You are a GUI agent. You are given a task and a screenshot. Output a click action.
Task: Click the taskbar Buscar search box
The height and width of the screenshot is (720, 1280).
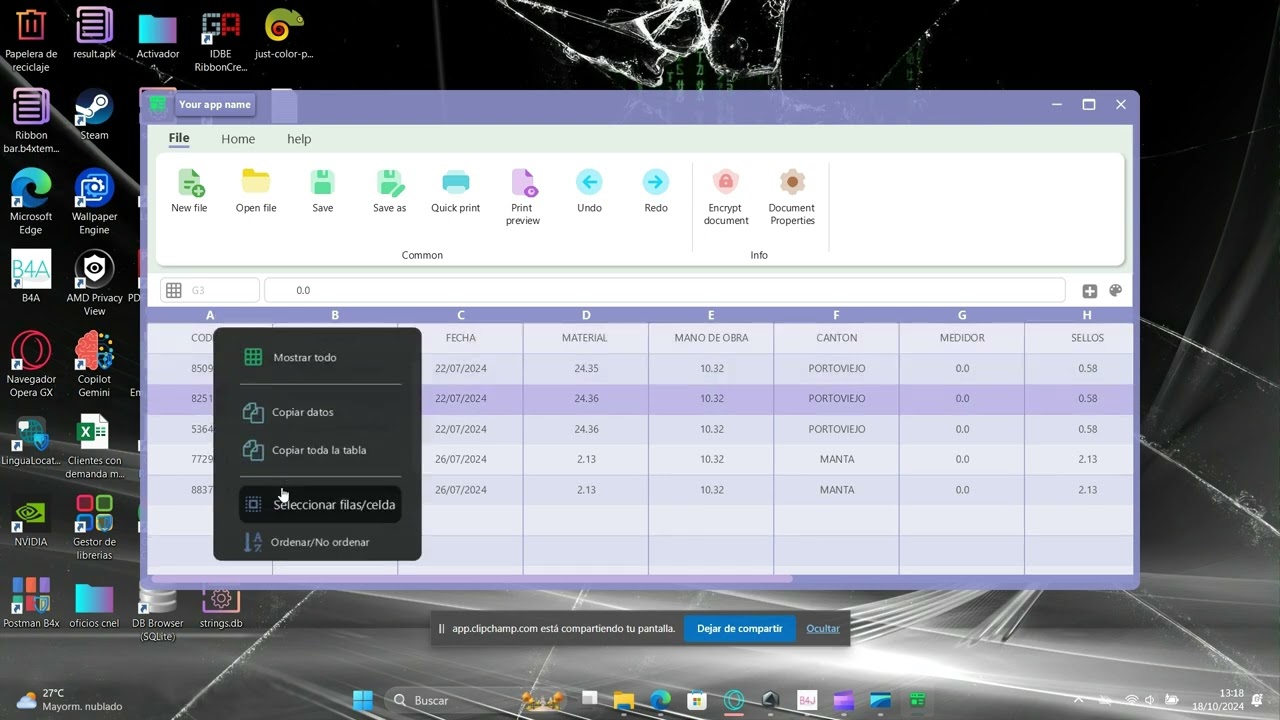(448, 700)
